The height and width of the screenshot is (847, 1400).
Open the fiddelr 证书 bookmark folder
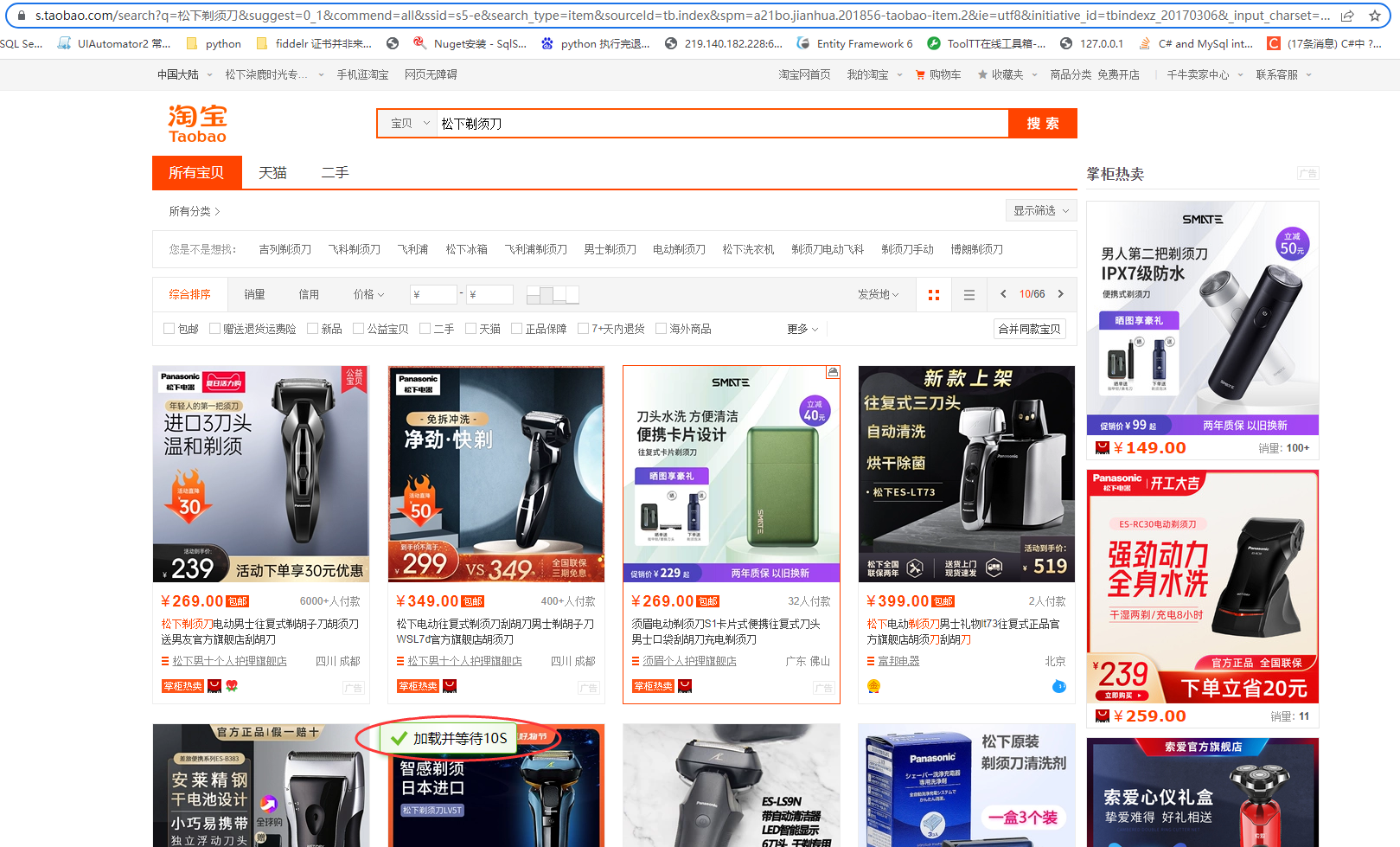pyautogui.click(x=314, y=43)
